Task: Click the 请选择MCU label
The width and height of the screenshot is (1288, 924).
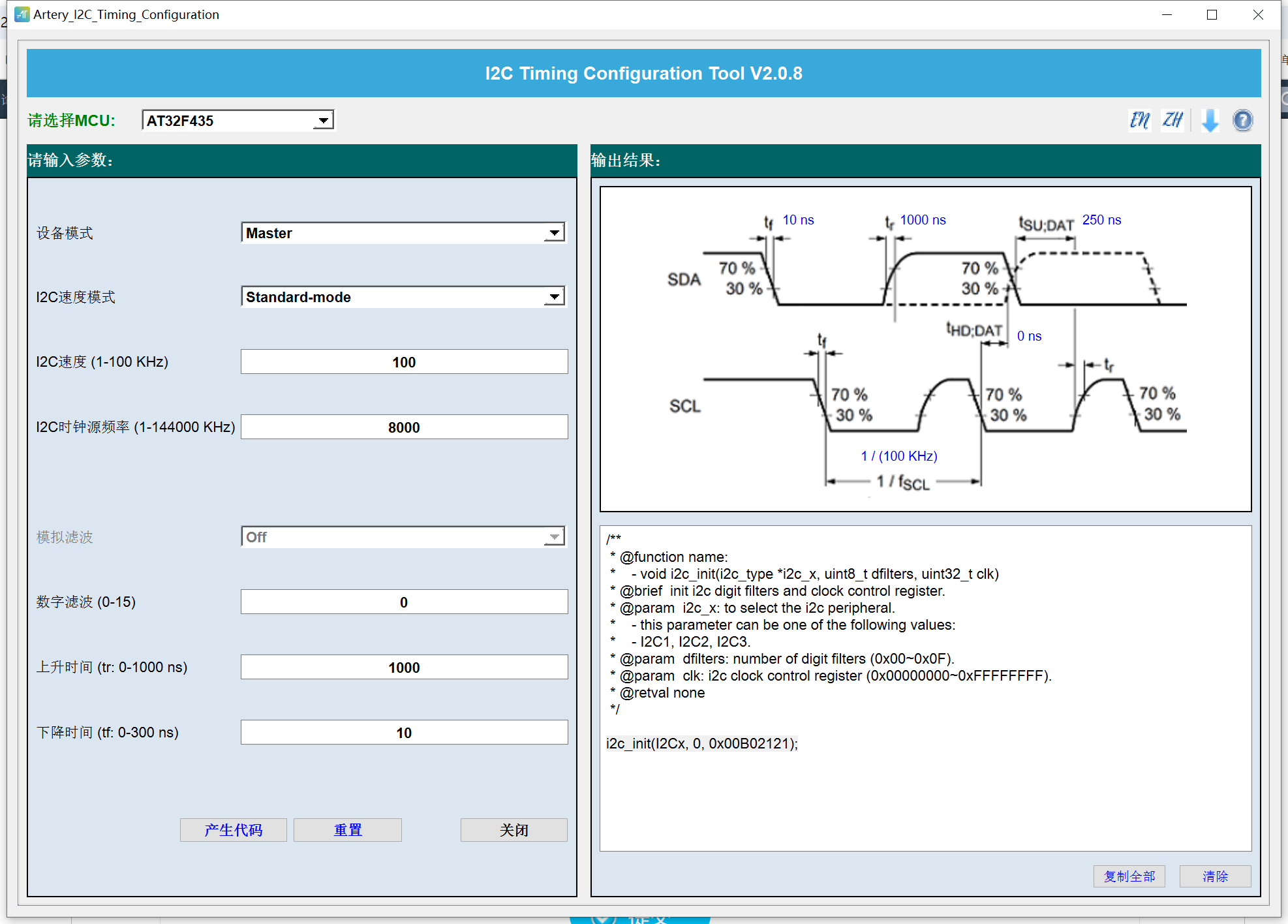Action: tap(71, 121)
